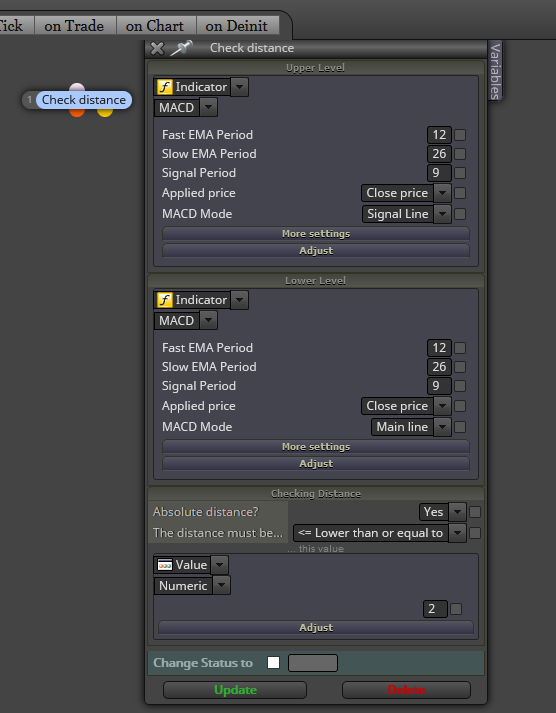
Task: Toggle the distance must be checkbox
Action: point(475,533)
